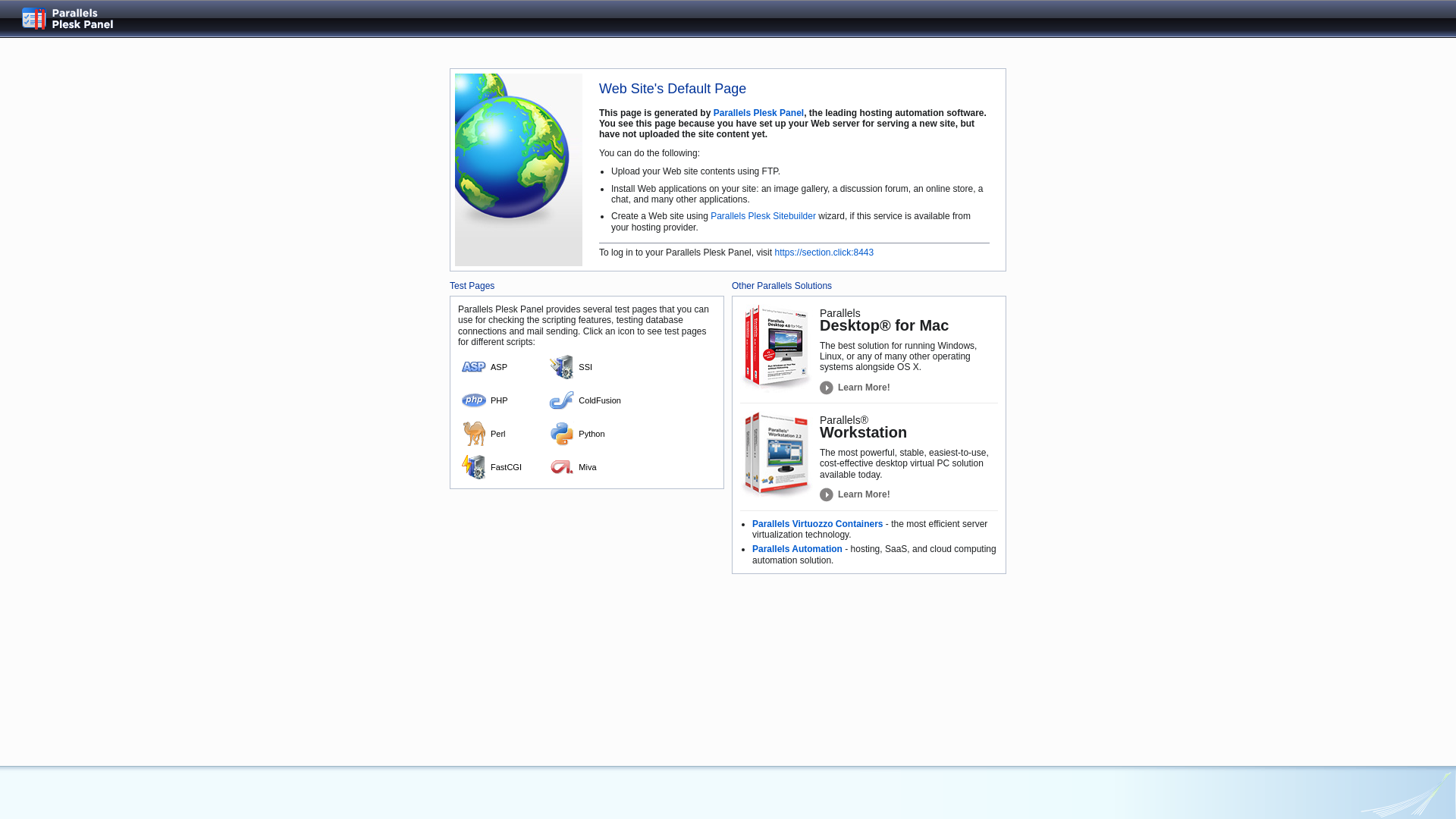Click Learn More! text under Workstation

(864, 494)
